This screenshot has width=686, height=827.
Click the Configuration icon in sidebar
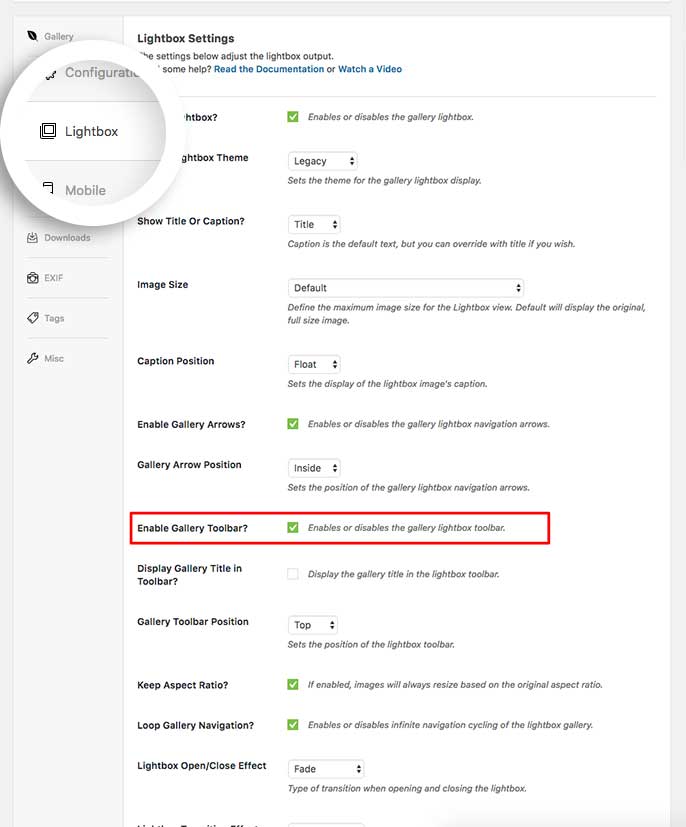(50, 74)
